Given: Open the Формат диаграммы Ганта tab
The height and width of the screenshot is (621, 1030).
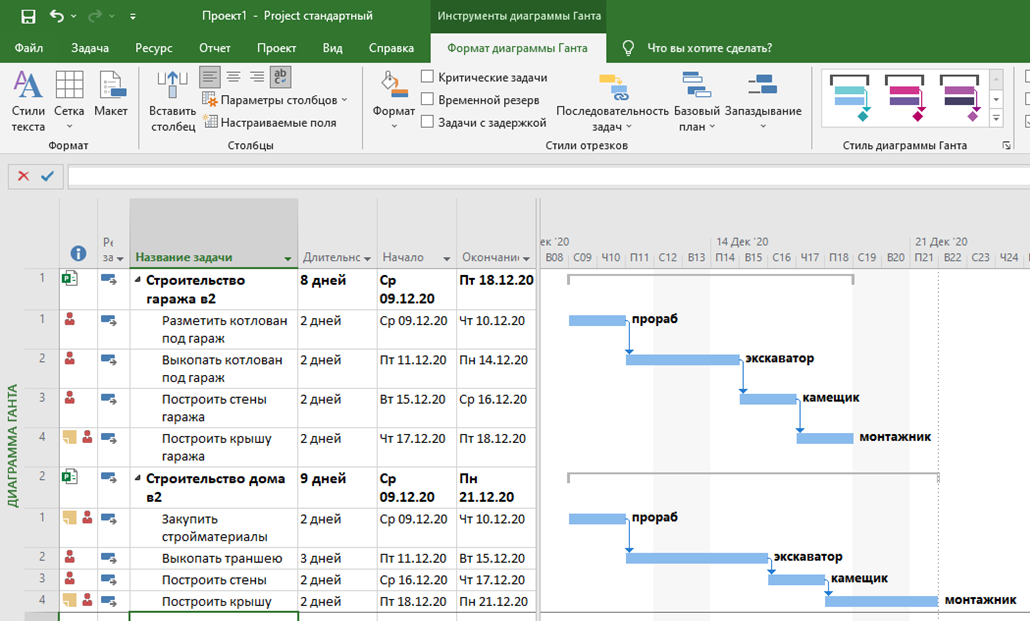Looking at the screenshot, I should 517,48.
